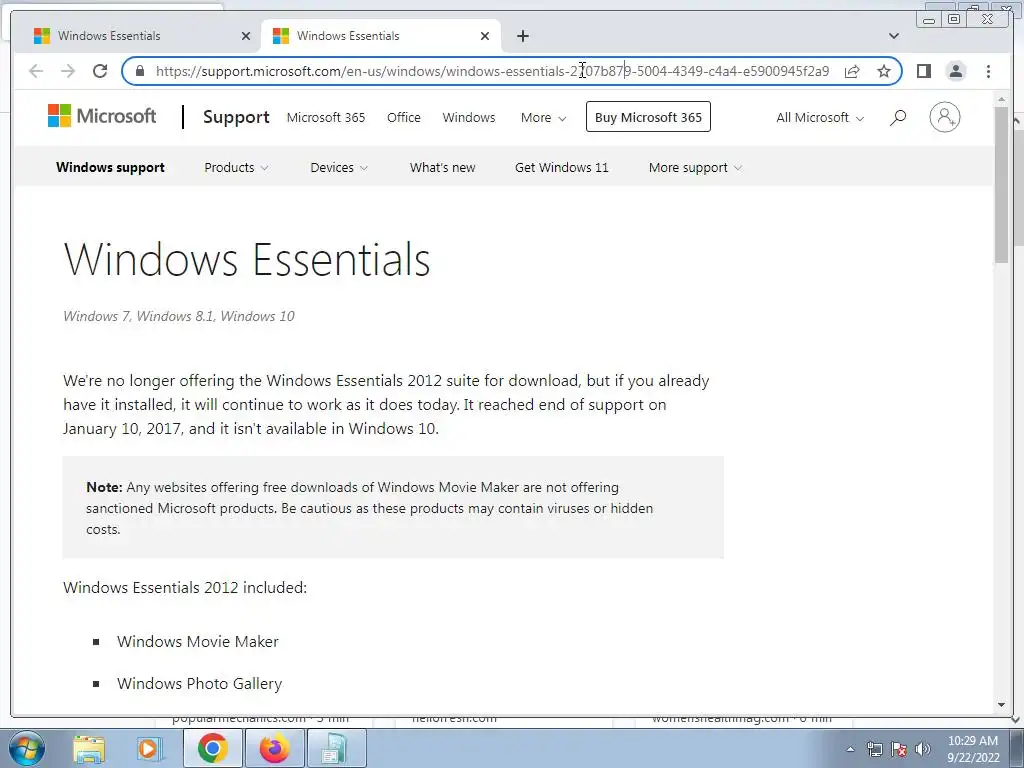1024x768 pixels.
Task: Open the What's new link
Action: pos(442,167)
